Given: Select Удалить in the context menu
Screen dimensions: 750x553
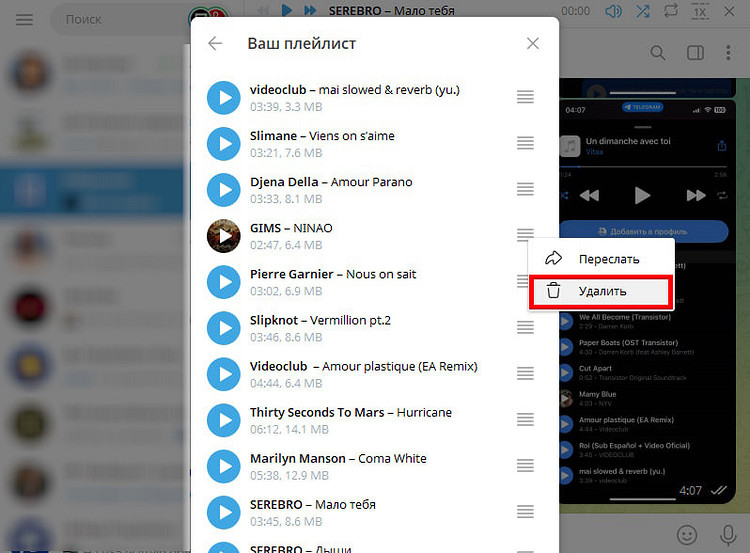Looking at the screenshot, I should [602, 291].
